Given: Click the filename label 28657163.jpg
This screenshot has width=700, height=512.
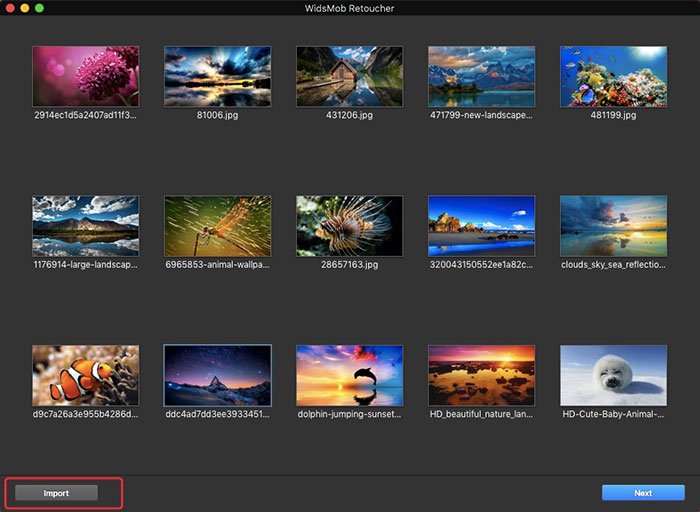Looking at the screenshot, I should (350, 265).
